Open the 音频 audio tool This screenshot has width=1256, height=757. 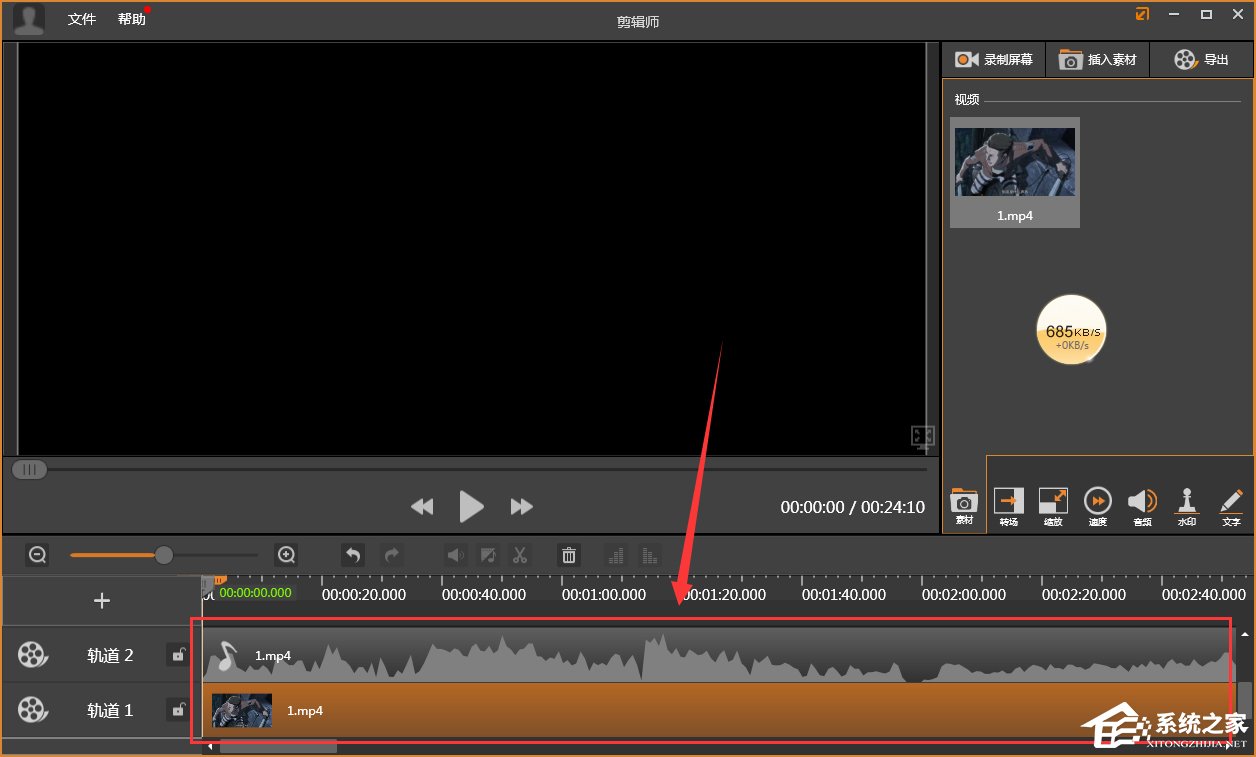(1142, 505)
